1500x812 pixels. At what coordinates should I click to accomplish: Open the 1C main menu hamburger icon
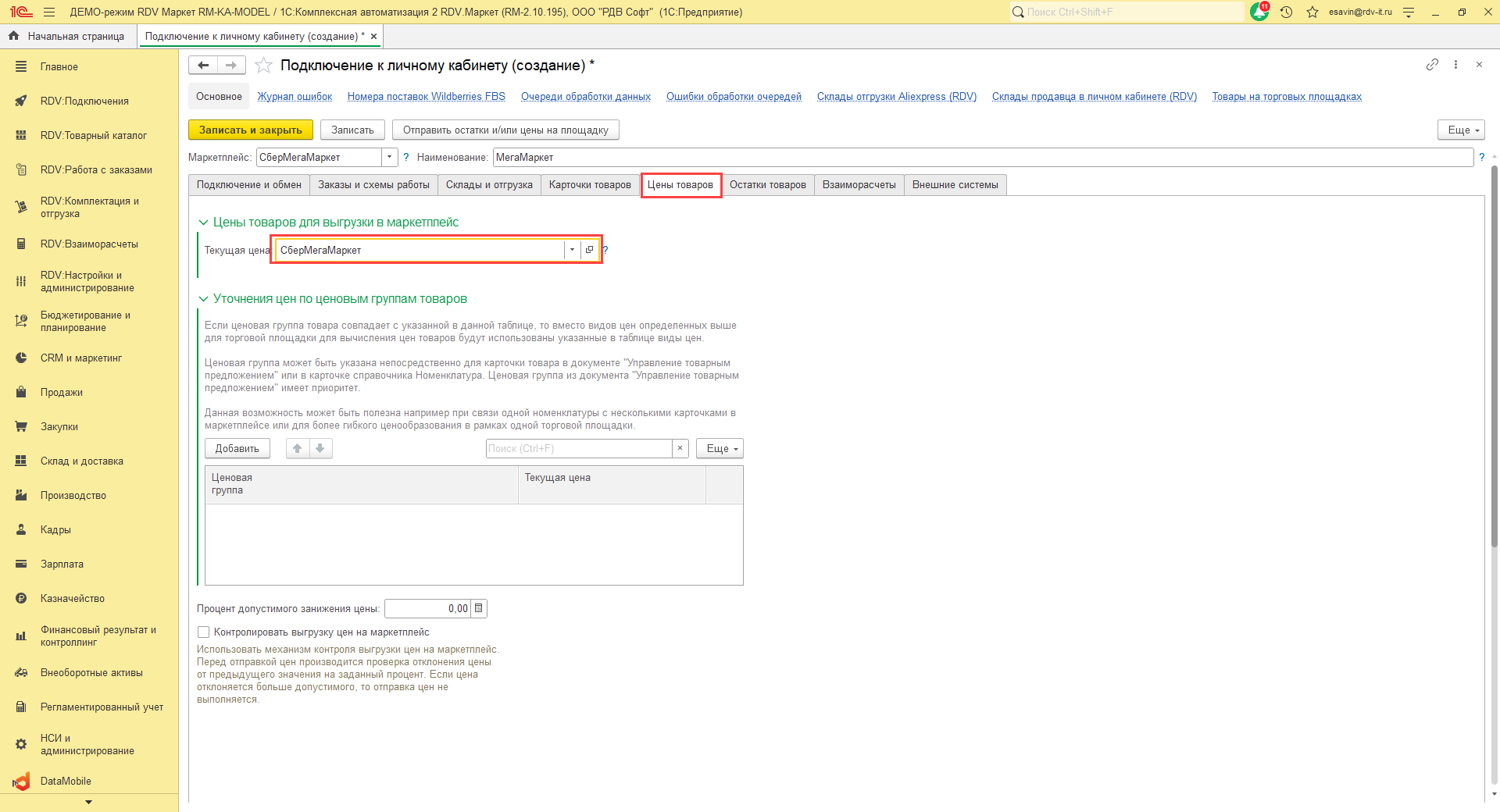coord(49,12)
